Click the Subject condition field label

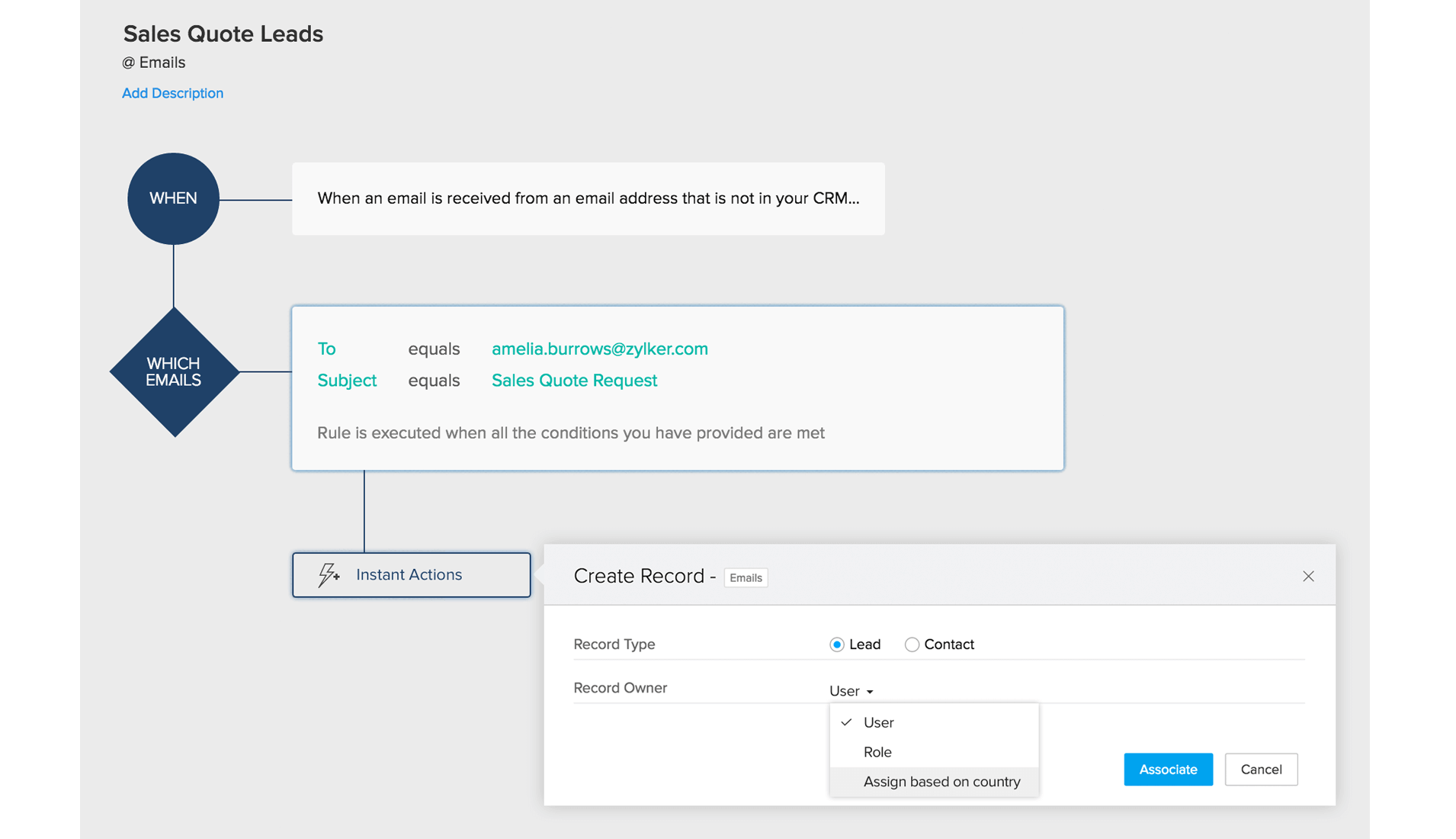pyautogui.click(x=347, y=381)
